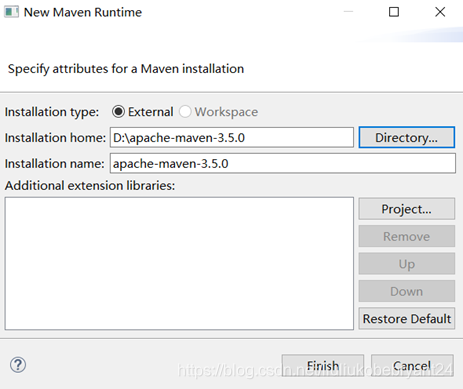Click Finish to create Maven runtime
Screen dimensions: 463x389
coord(323,366)
